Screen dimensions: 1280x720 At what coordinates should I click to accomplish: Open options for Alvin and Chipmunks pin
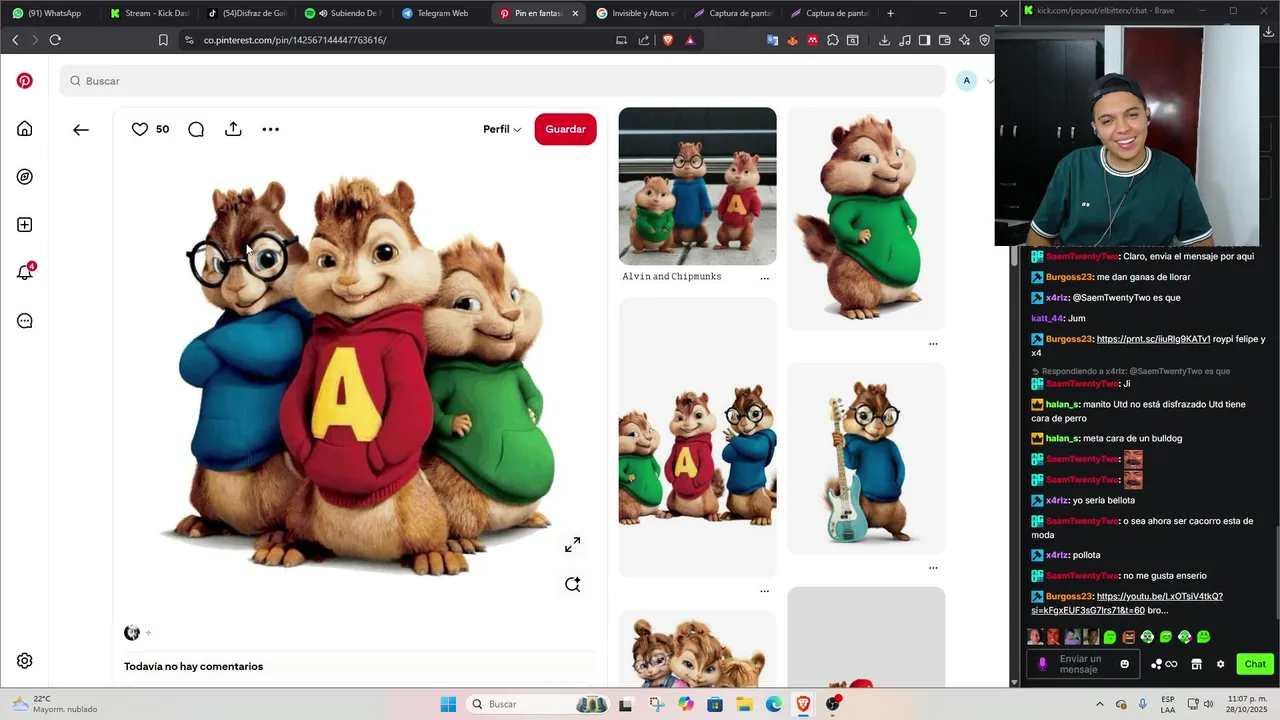pyautogui.click(x=764, y=278)
